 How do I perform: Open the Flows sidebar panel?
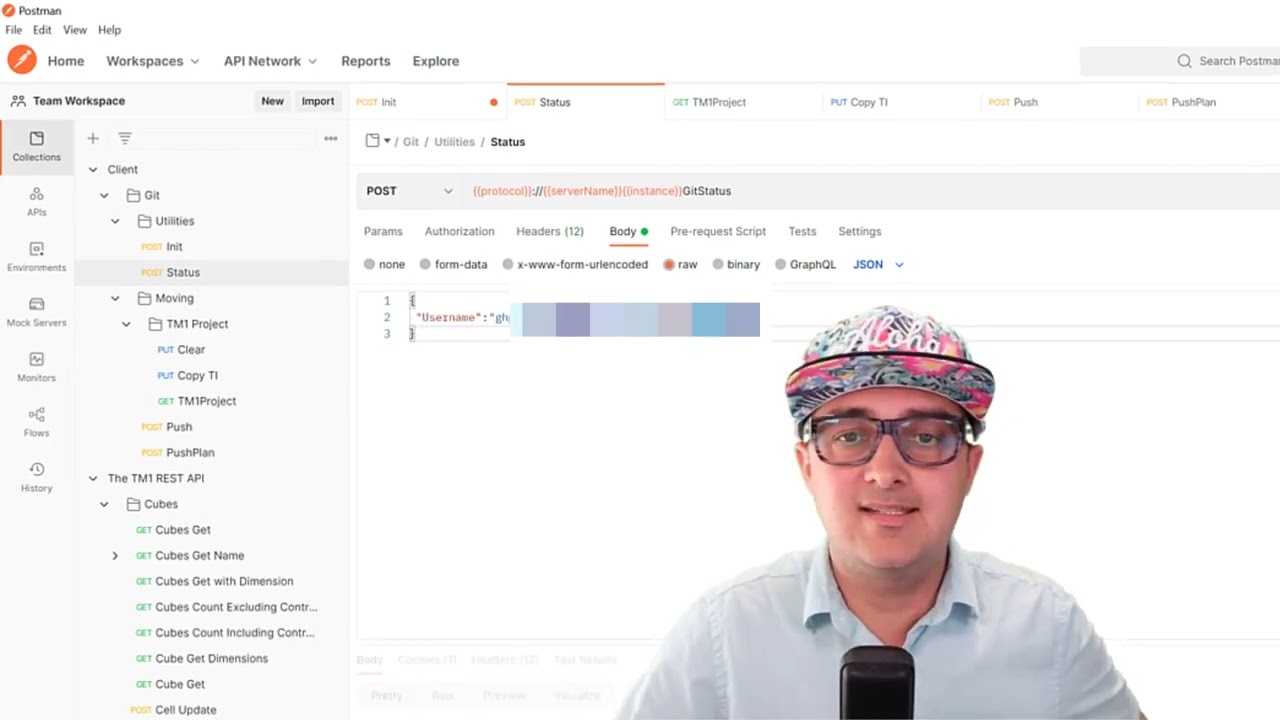pyautogui.click(x=37, y=421)
